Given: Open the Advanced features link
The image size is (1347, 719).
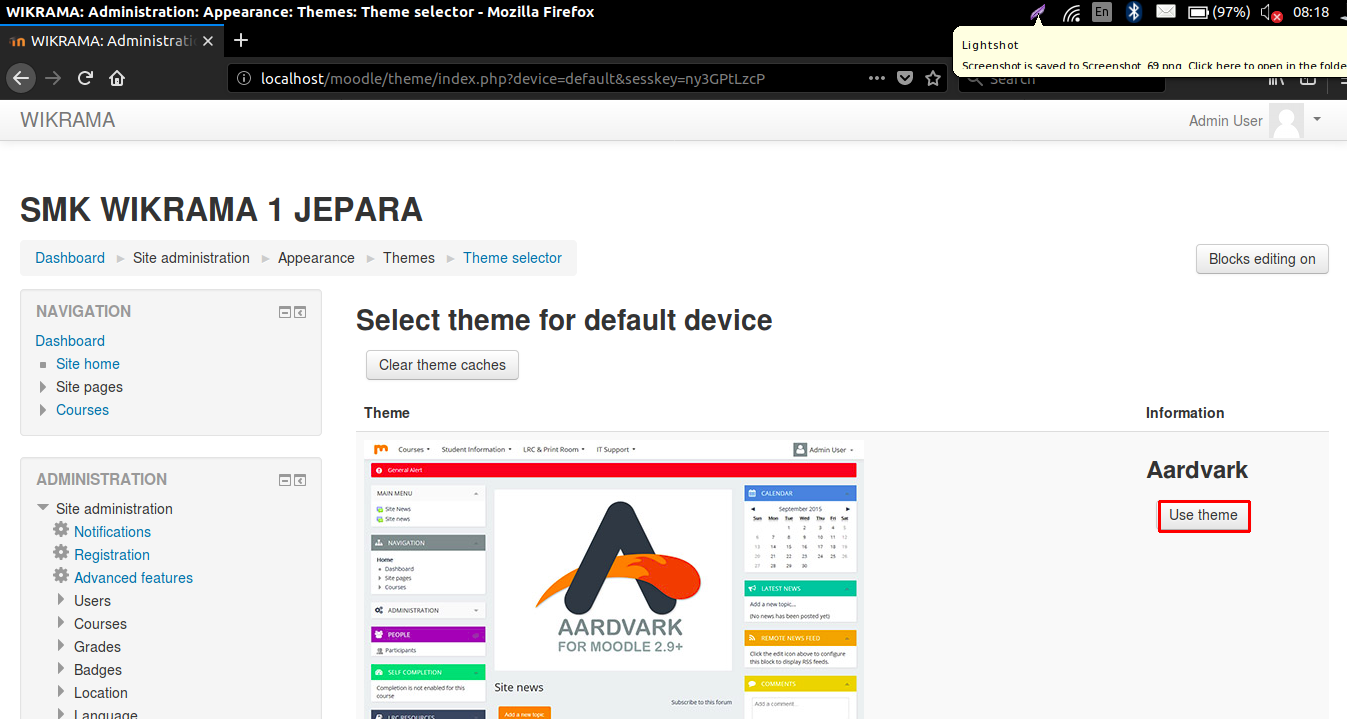Looking at the screenshot, I should [x=133, y=578].
